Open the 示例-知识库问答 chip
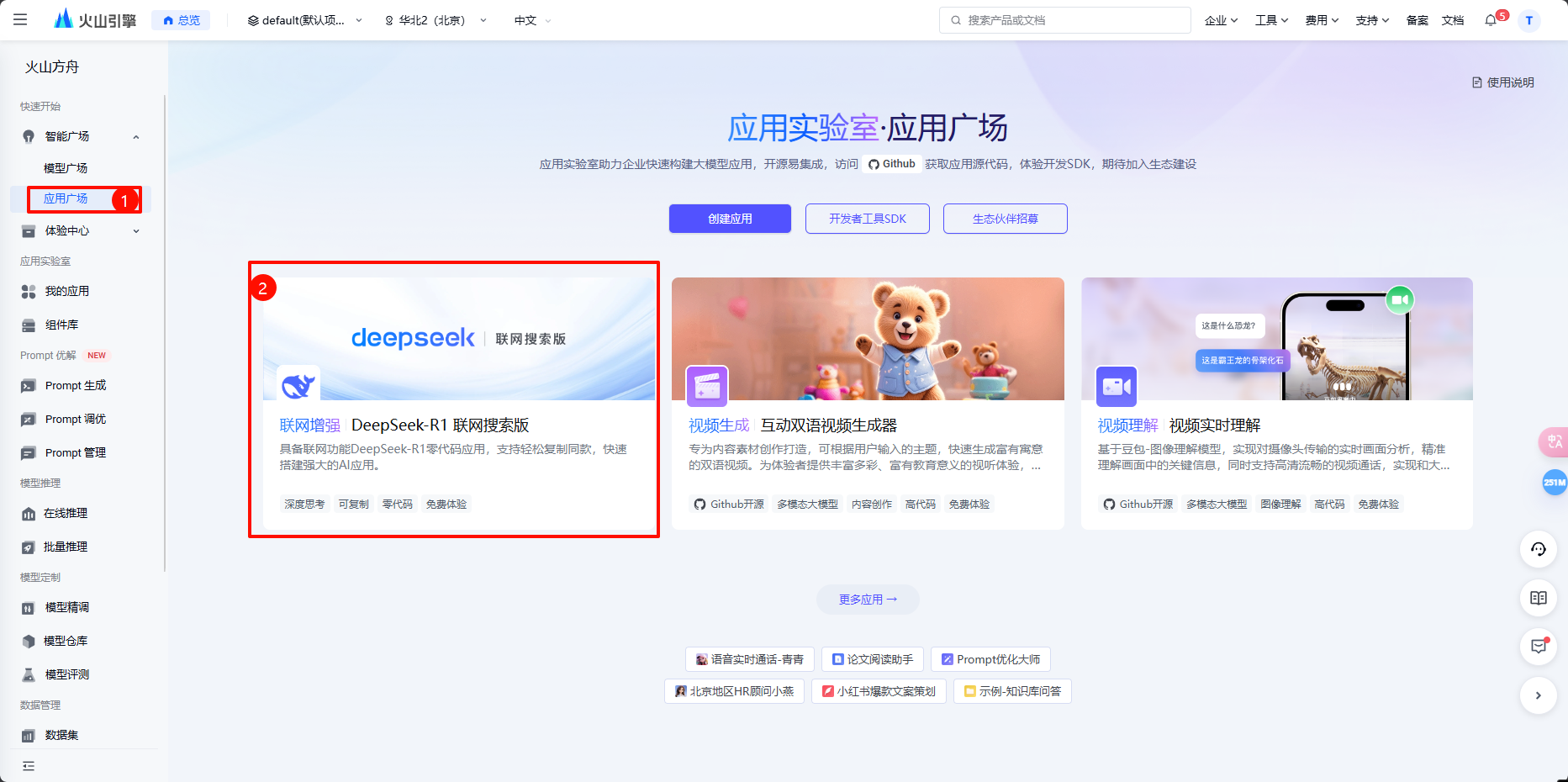Viewport: 1568px width, 782px height. coord(1012,691)
